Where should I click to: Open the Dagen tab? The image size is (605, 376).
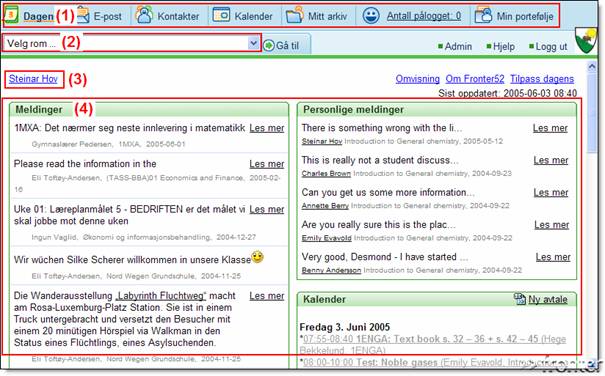click(38, 16)
